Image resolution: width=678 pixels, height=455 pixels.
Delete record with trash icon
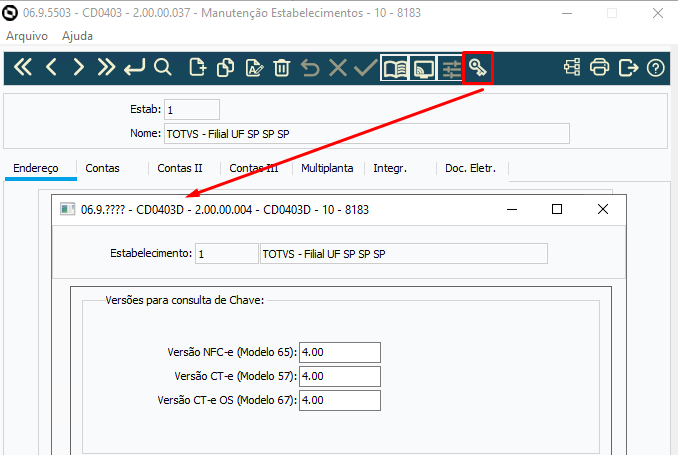tap(281, 68)
